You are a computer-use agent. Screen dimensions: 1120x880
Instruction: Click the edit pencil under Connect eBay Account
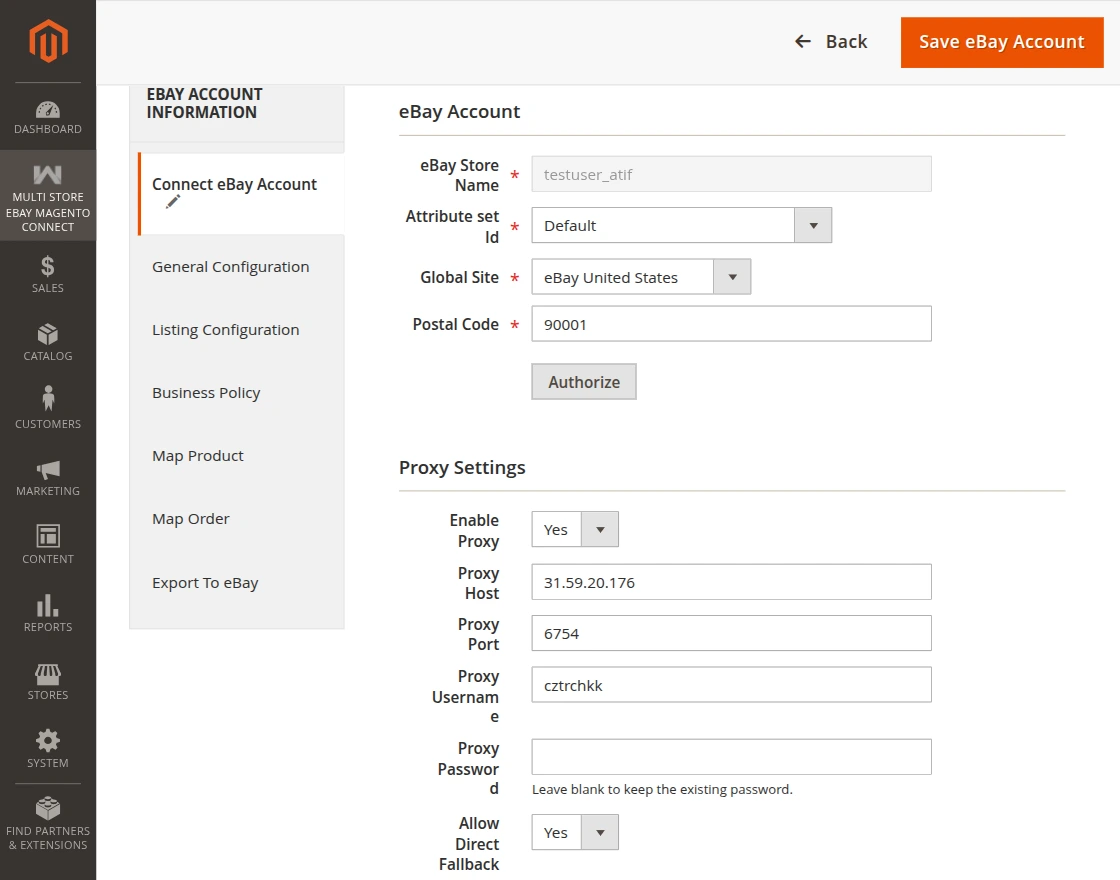point(171,201)
